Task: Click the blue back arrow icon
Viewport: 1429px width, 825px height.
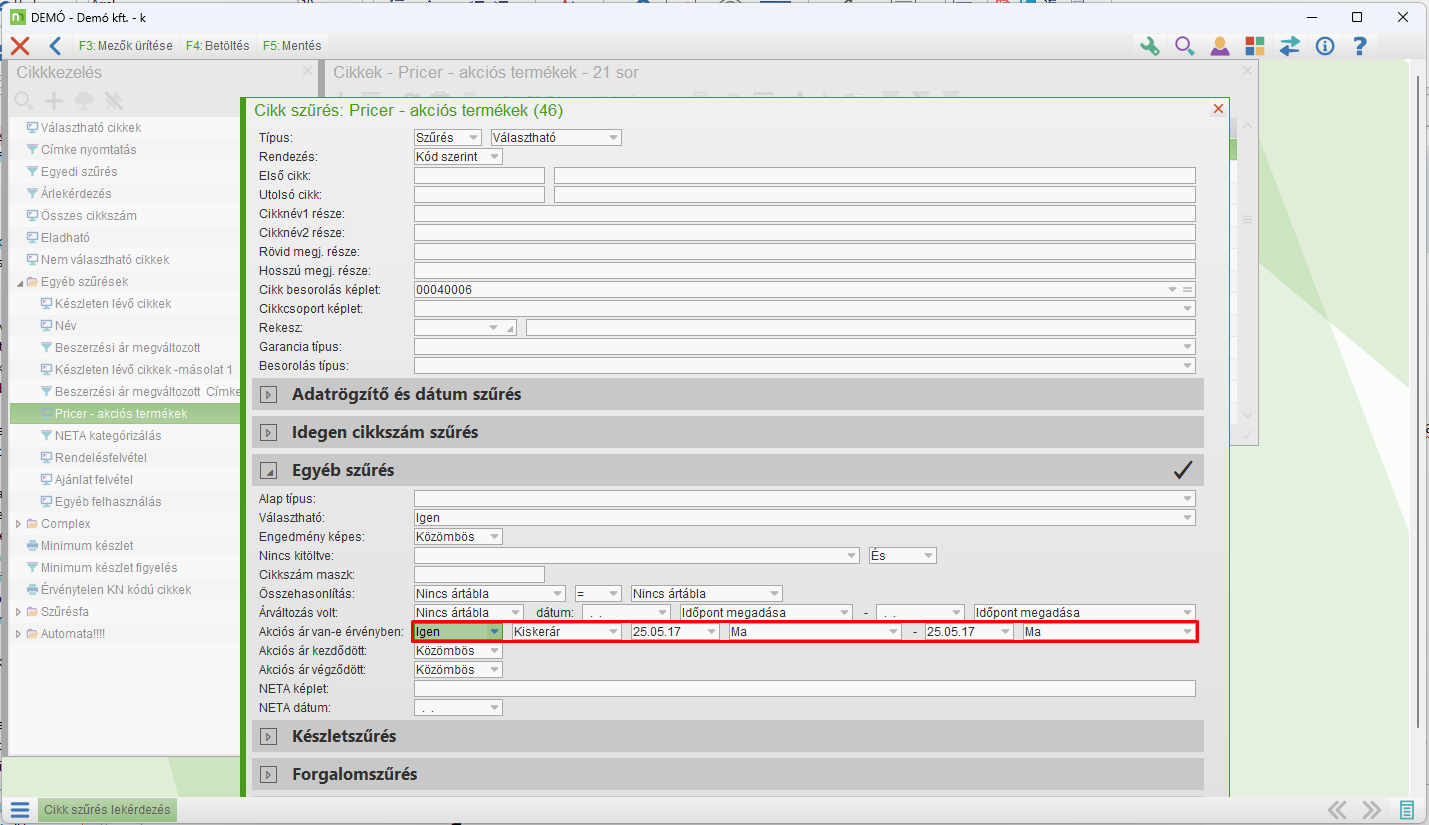Action: coord(55,46)
